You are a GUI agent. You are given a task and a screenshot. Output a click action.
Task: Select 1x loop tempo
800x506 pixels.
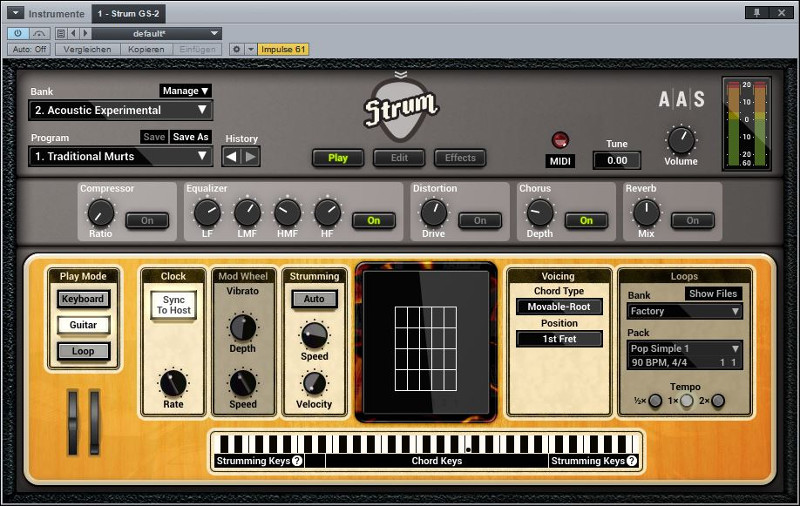point(687,401)
